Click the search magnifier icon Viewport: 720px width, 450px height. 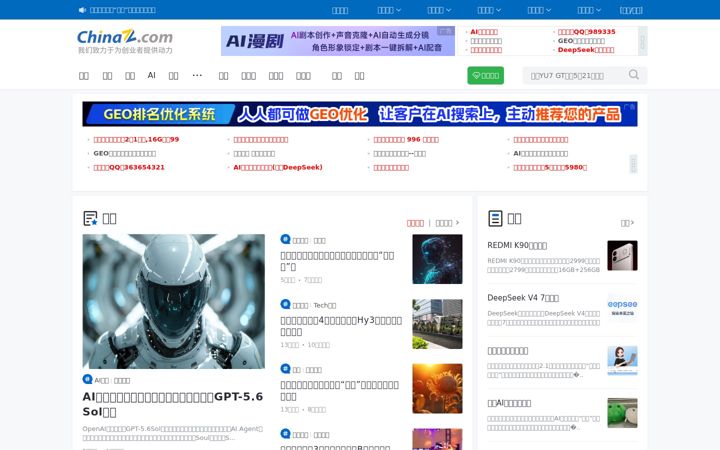tap(634, 75)
